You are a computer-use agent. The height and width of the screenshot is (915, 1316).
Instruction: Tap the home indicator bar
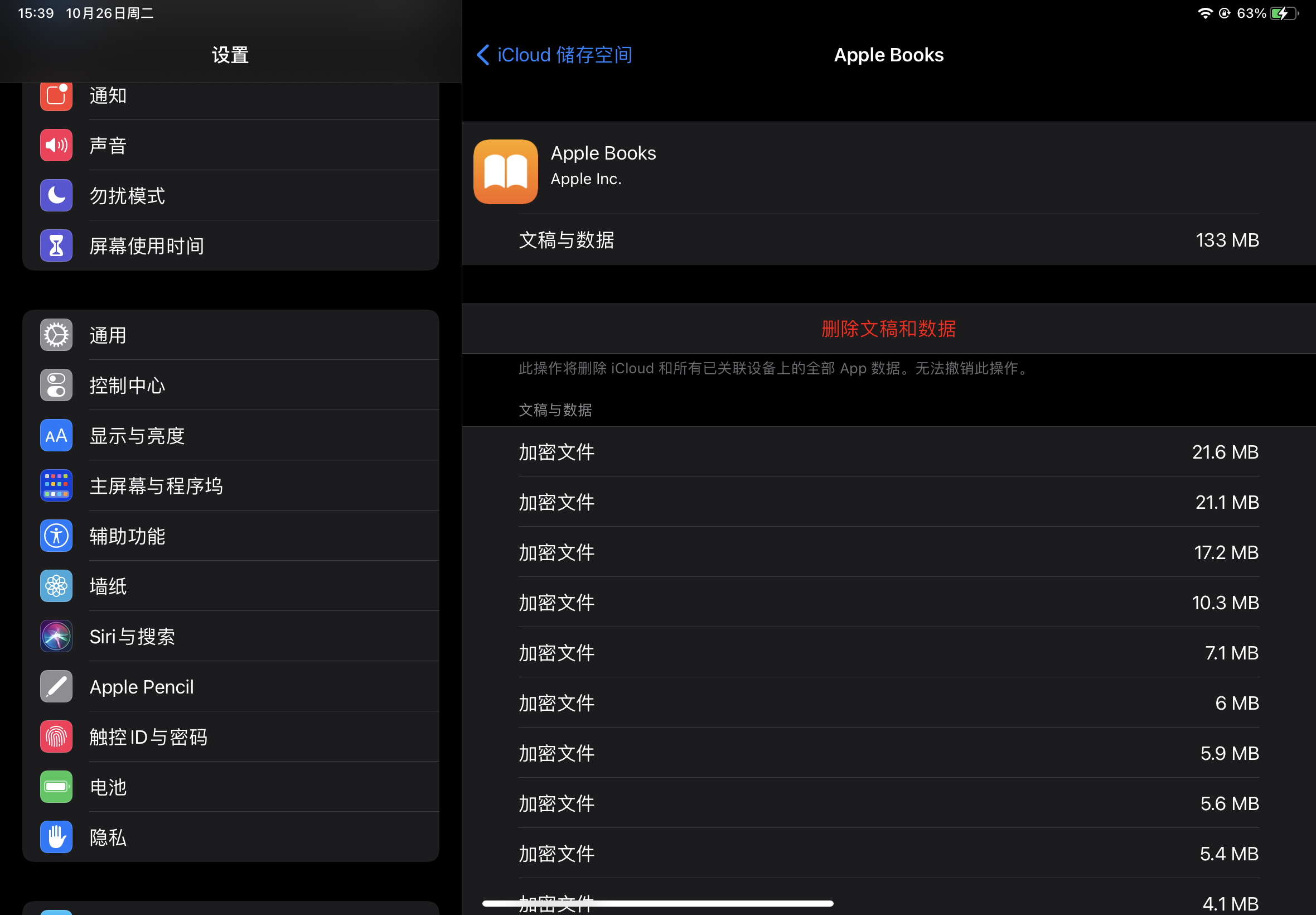pyautogui.click(x=657, y=903)
